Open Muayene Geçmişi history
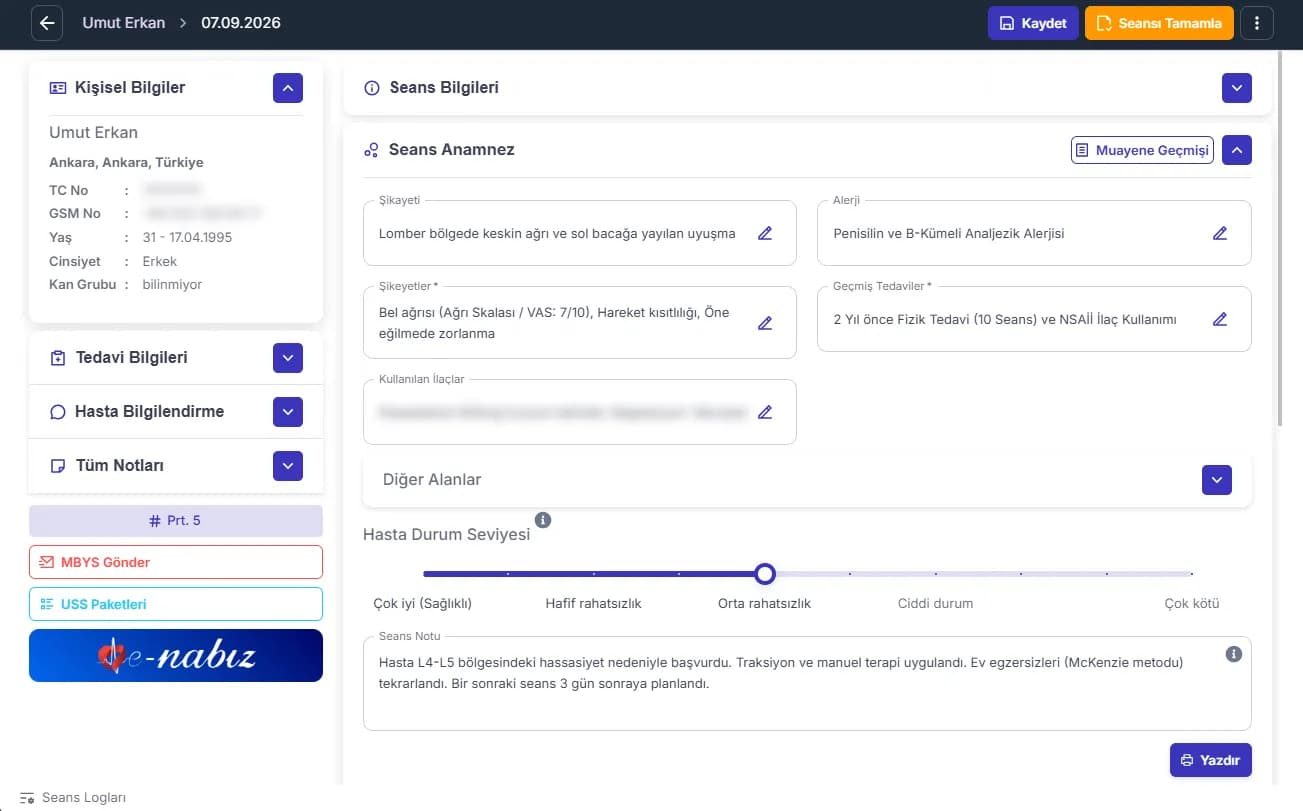The image size is (1303, 811). point(1142,150)
